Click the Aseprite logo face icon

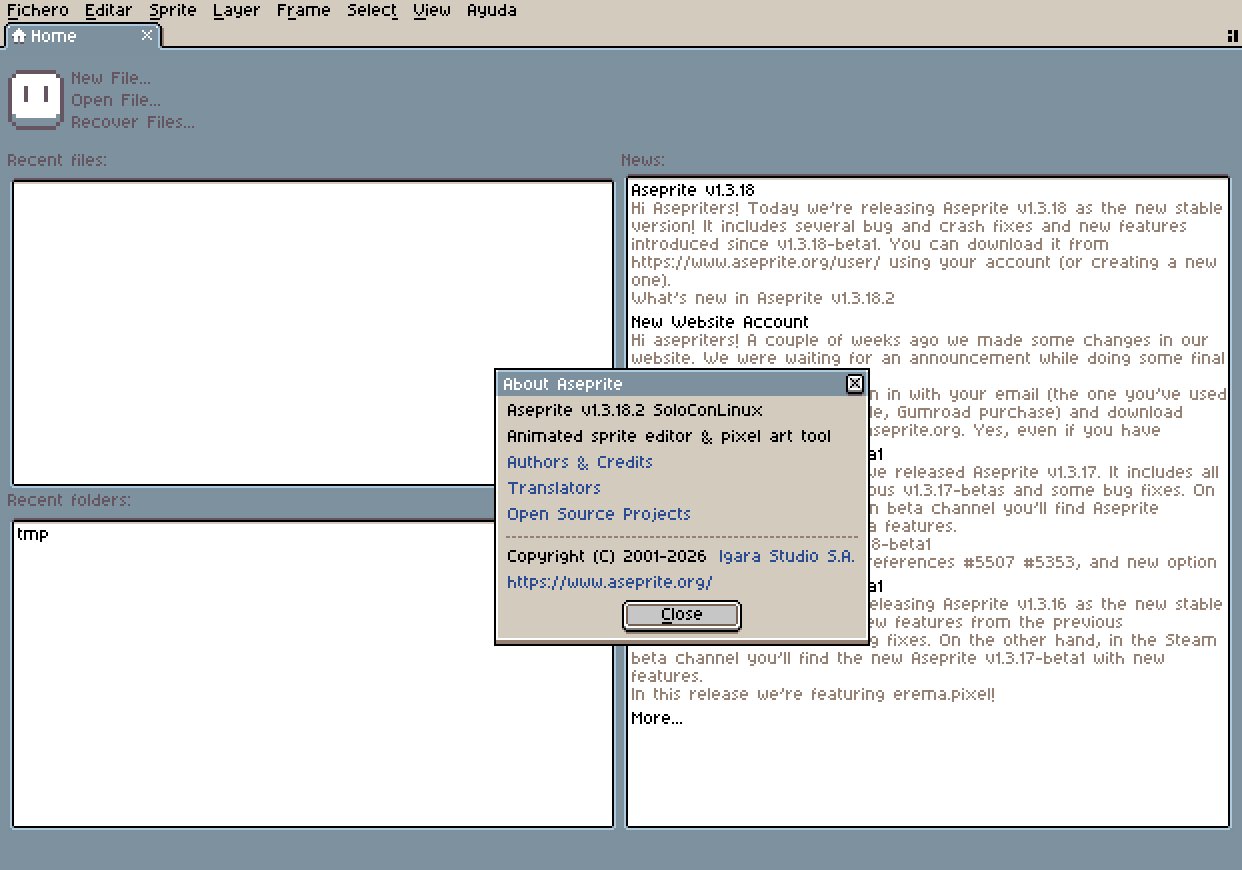click(x=36, y=99)
